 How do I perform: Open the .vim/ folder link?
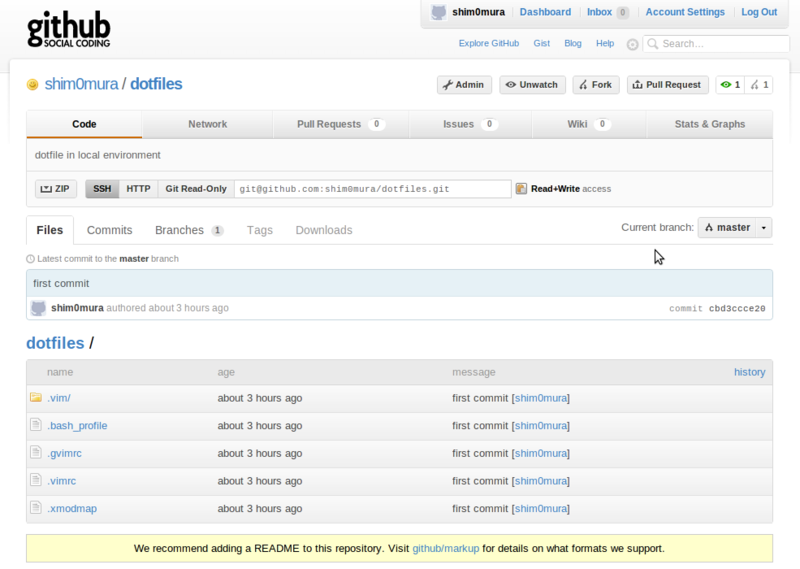59,398
